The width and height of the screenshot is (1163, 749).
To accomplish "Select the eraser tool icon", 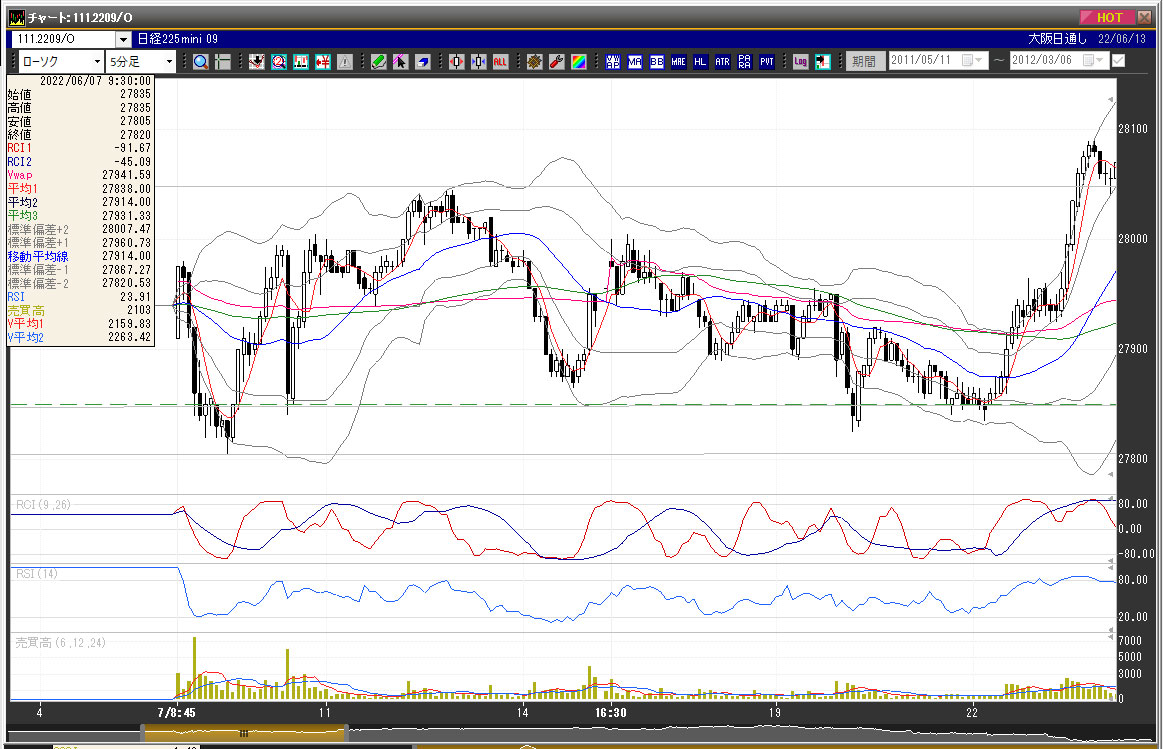I will point(423,62).
